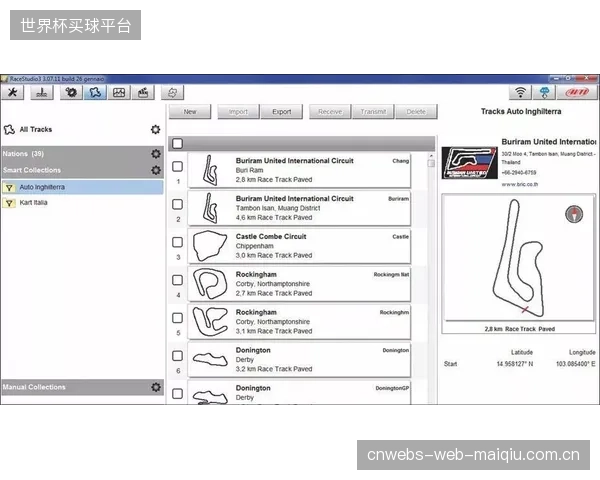The image size is (600, 480).
Task: Select the Tracks manager toolbar icon
Action: point(95,93)
